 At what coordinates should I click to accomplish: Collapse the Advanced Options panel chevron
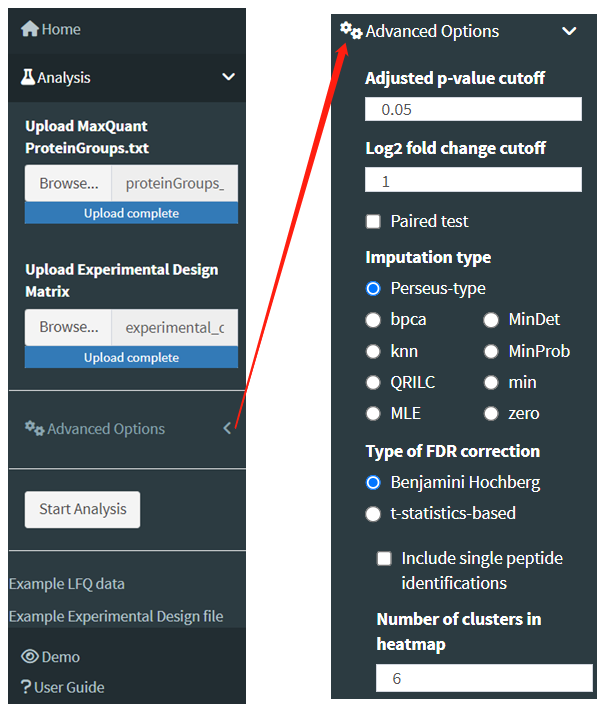click(569, 31)
